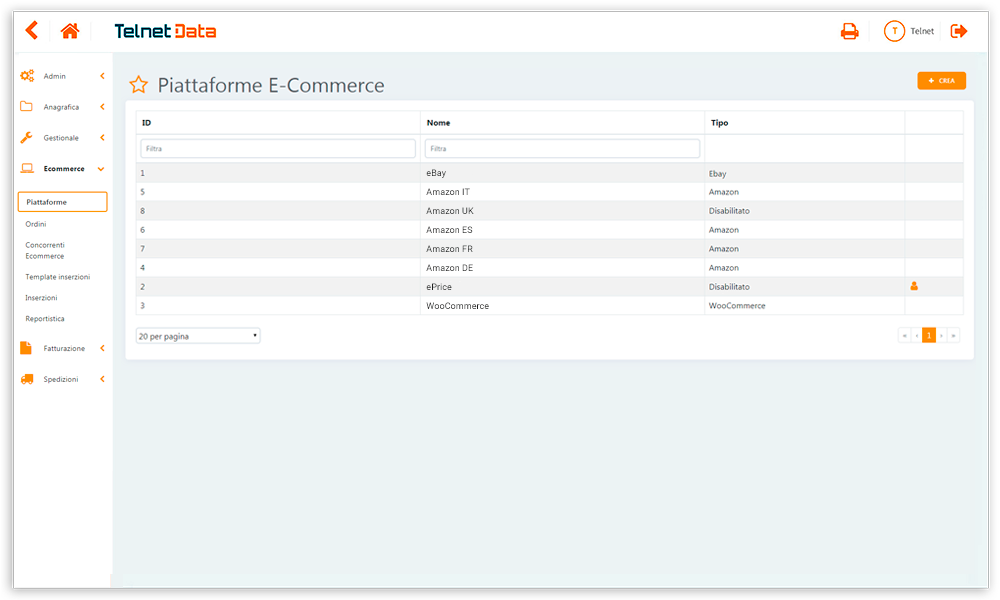Sort by the Tipo column header
Screen dimensions: 1000x600
[719, 122]
